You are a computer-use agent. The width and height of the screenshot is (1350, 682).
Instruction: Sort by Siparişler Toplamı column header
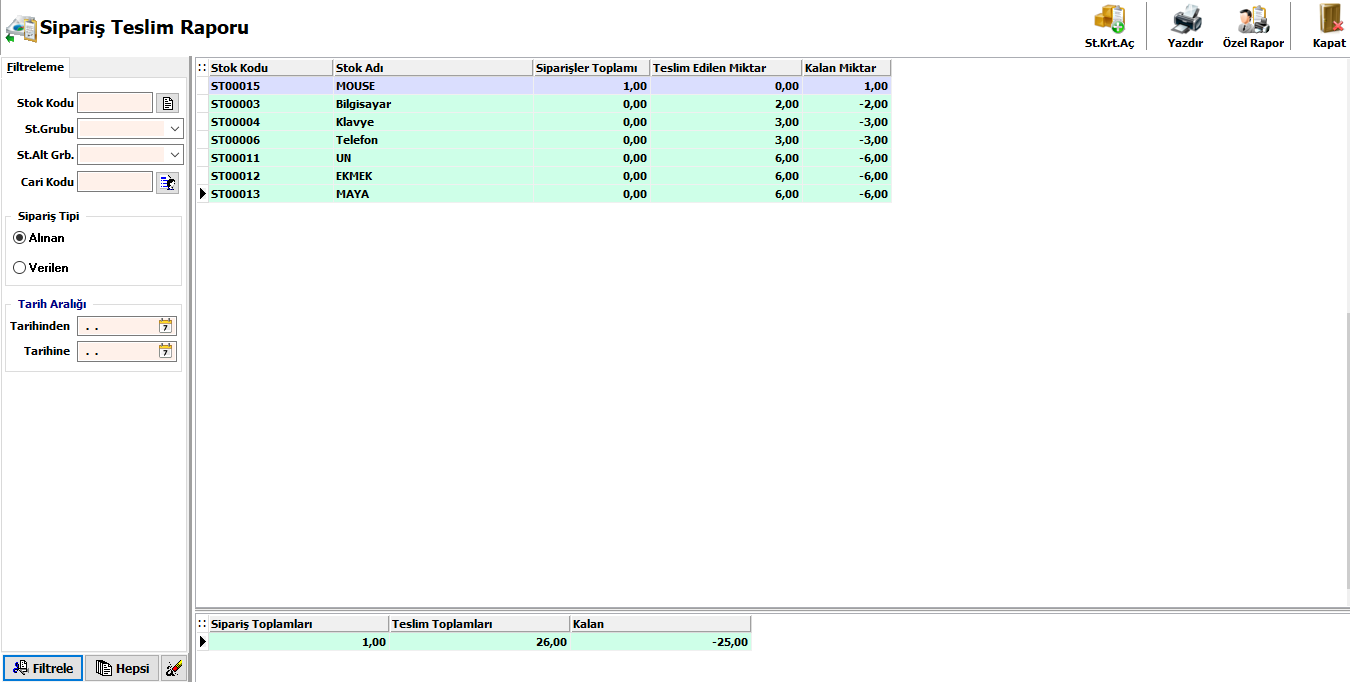pos(592,68)
